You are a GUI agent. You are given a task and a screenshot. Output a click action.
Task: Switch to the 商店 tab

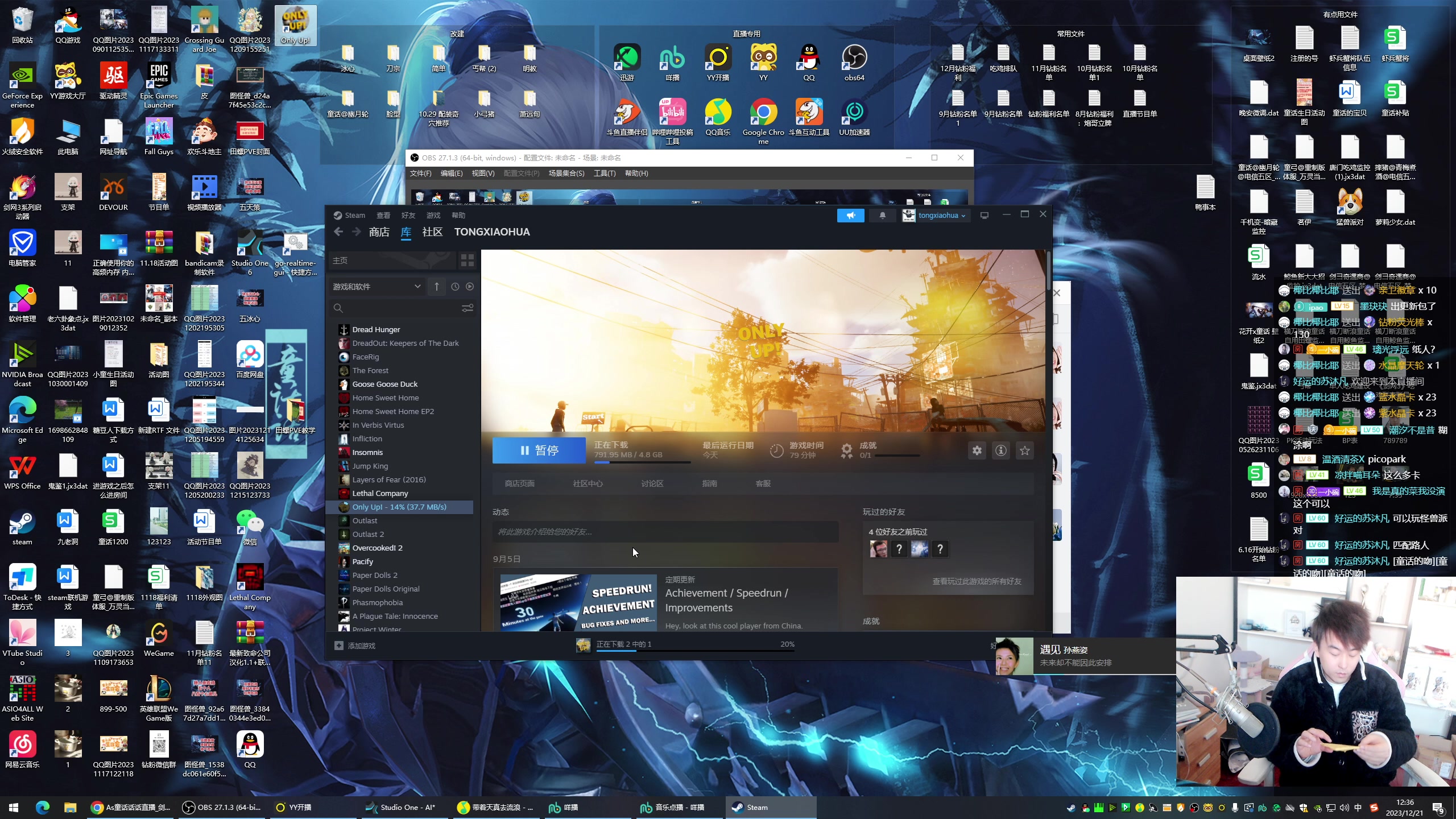[379, 232]
